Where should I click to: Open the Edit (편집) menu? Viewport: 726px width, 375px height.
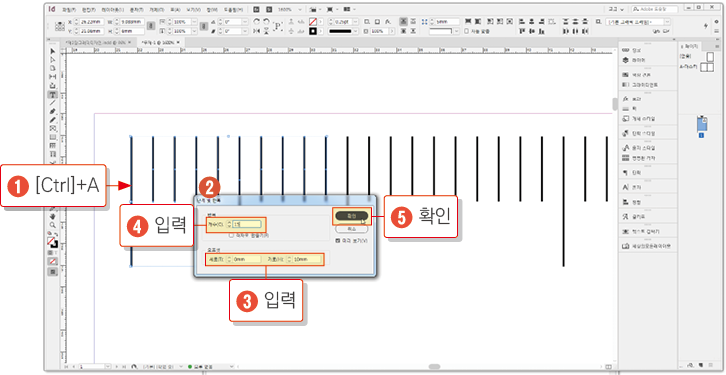coord(89,9)
